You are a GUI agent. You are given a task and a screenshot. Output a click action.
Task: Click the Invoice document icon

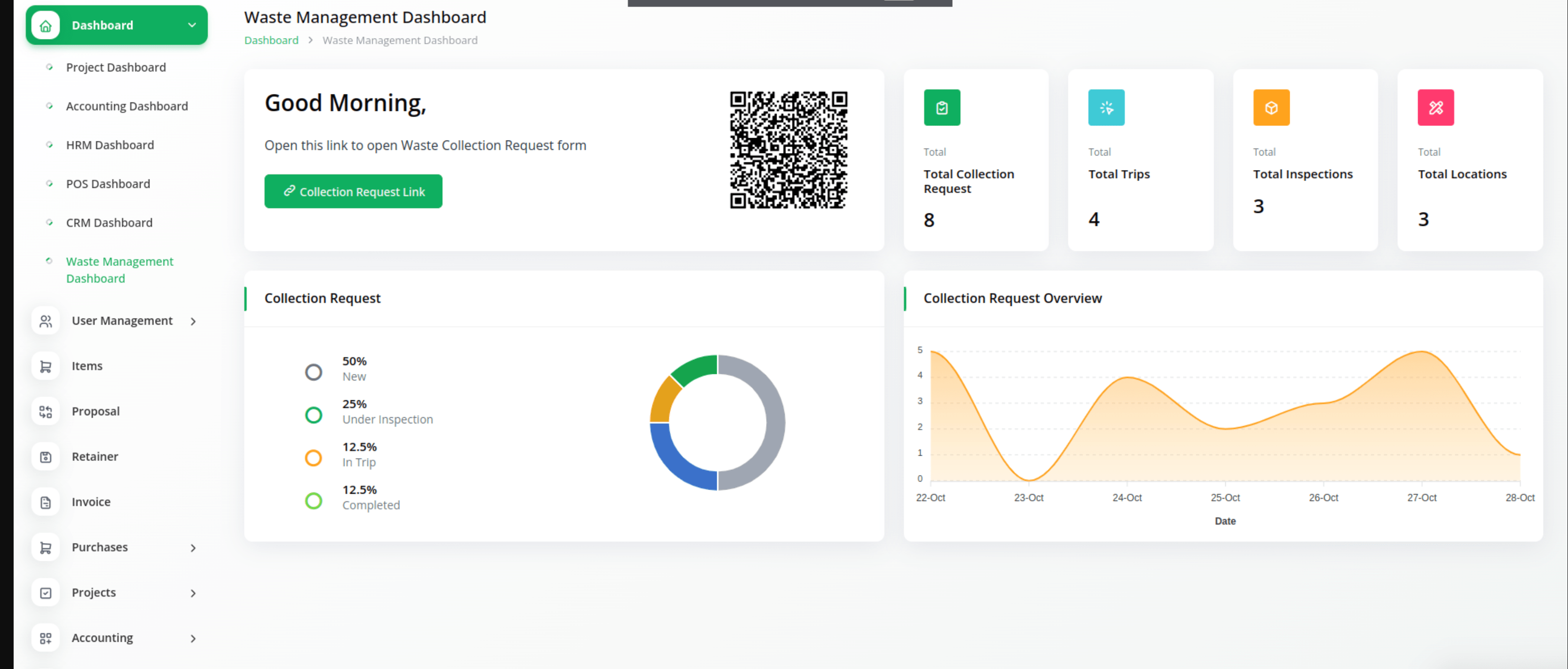[x=46, y=502]
